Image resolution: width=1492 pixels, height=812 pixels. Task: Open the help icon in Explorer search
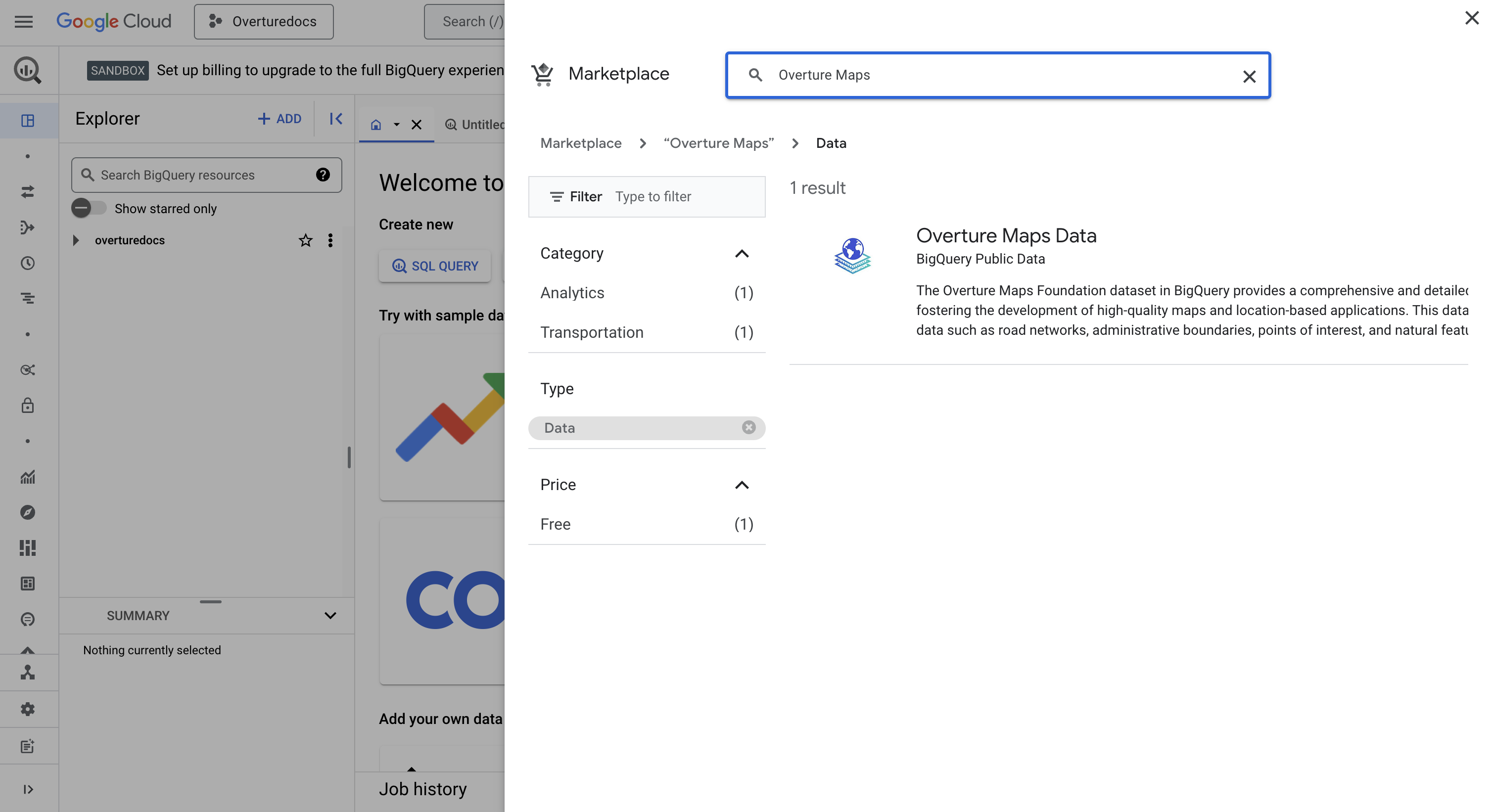coord(323,175)
